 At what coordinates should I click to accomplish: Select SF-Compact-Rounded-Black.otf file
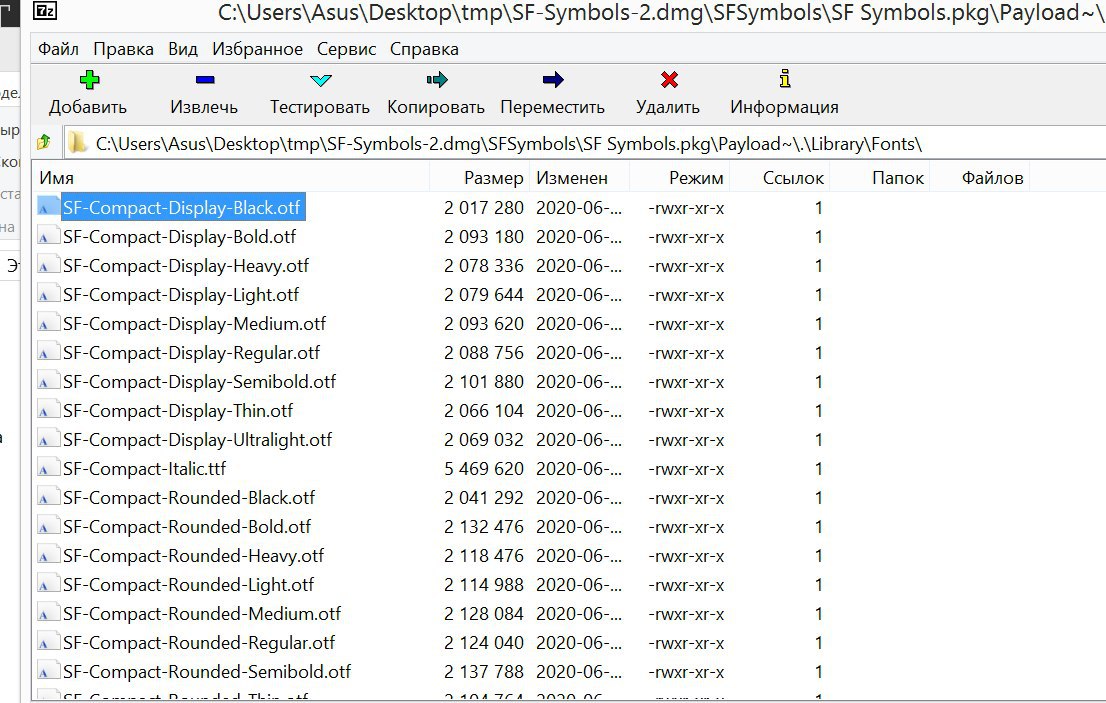coord(188,498)
